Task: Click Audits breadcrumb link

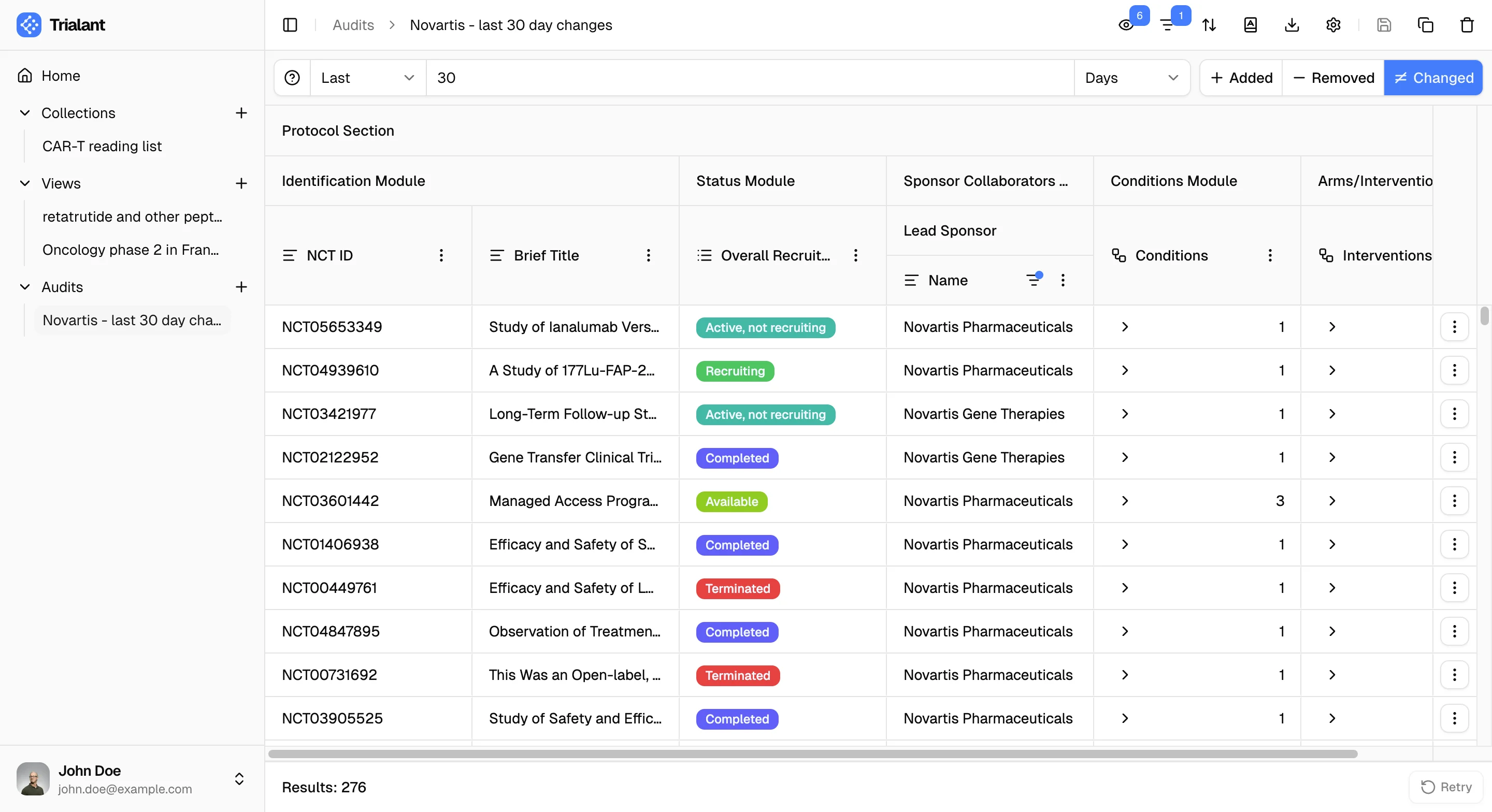Action: (353, 25)
